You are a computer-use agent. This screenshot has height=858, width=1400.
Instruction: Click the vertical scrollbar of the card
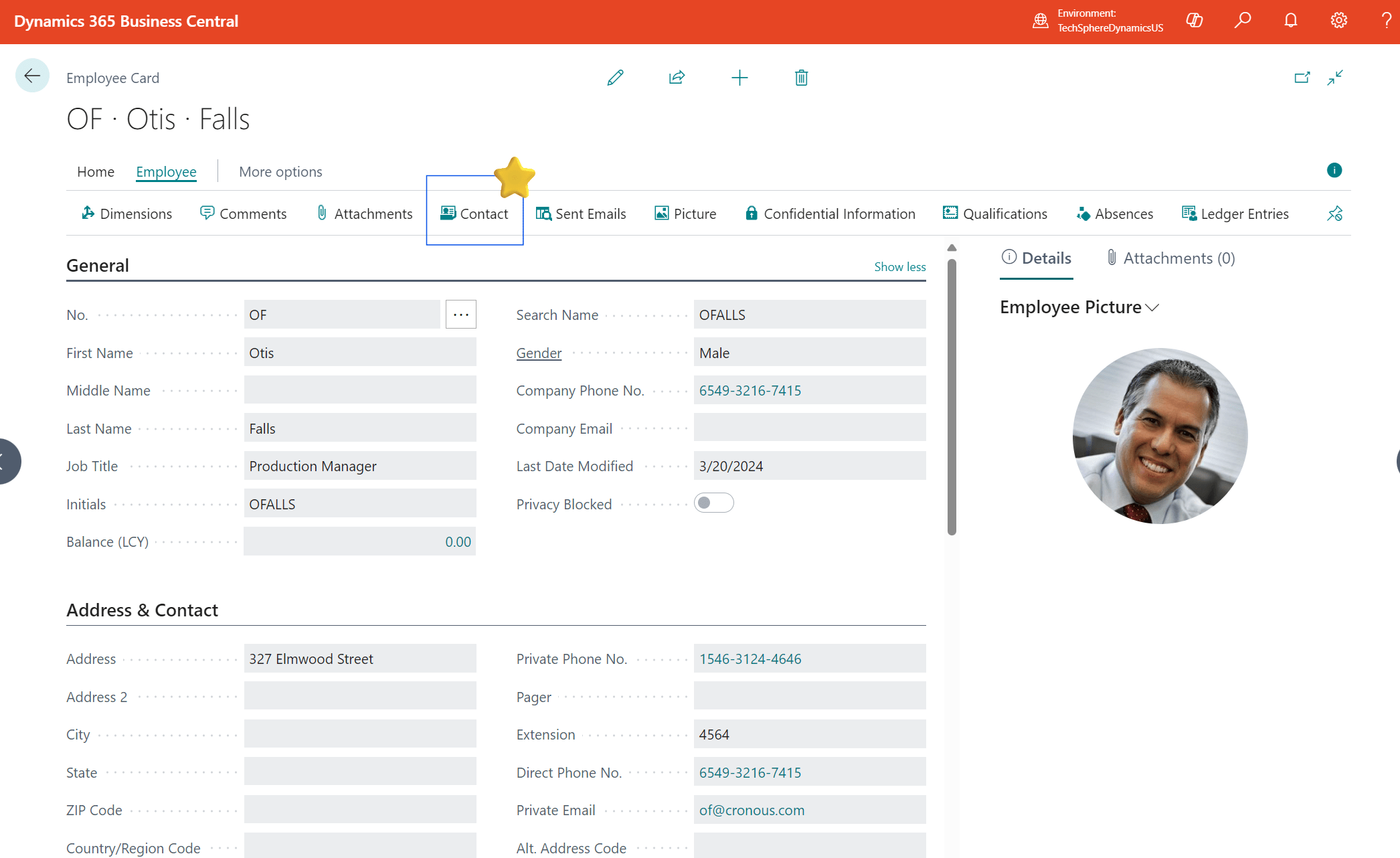(952, 398)
